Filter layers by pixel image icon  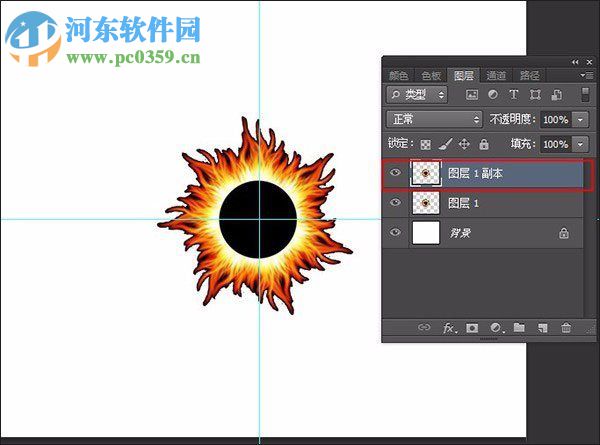471,95
